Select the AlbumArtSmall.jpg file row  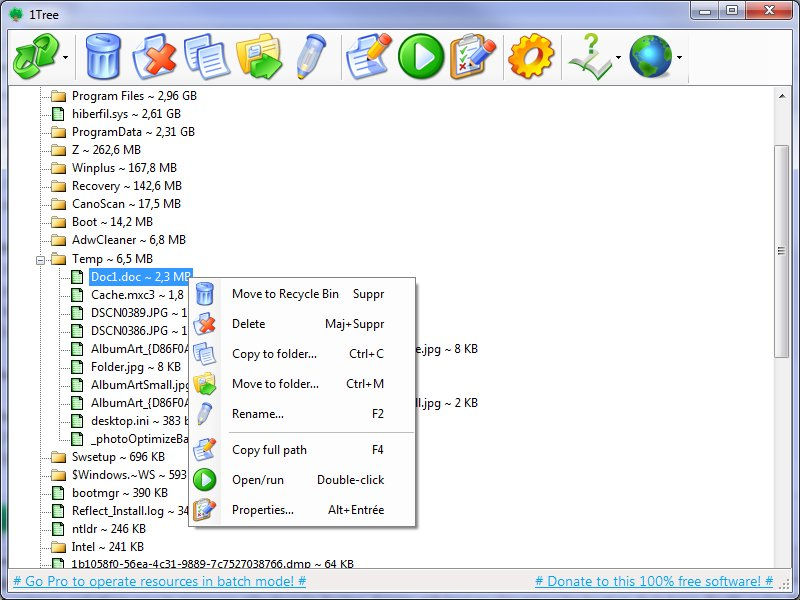tap(139, 385)
